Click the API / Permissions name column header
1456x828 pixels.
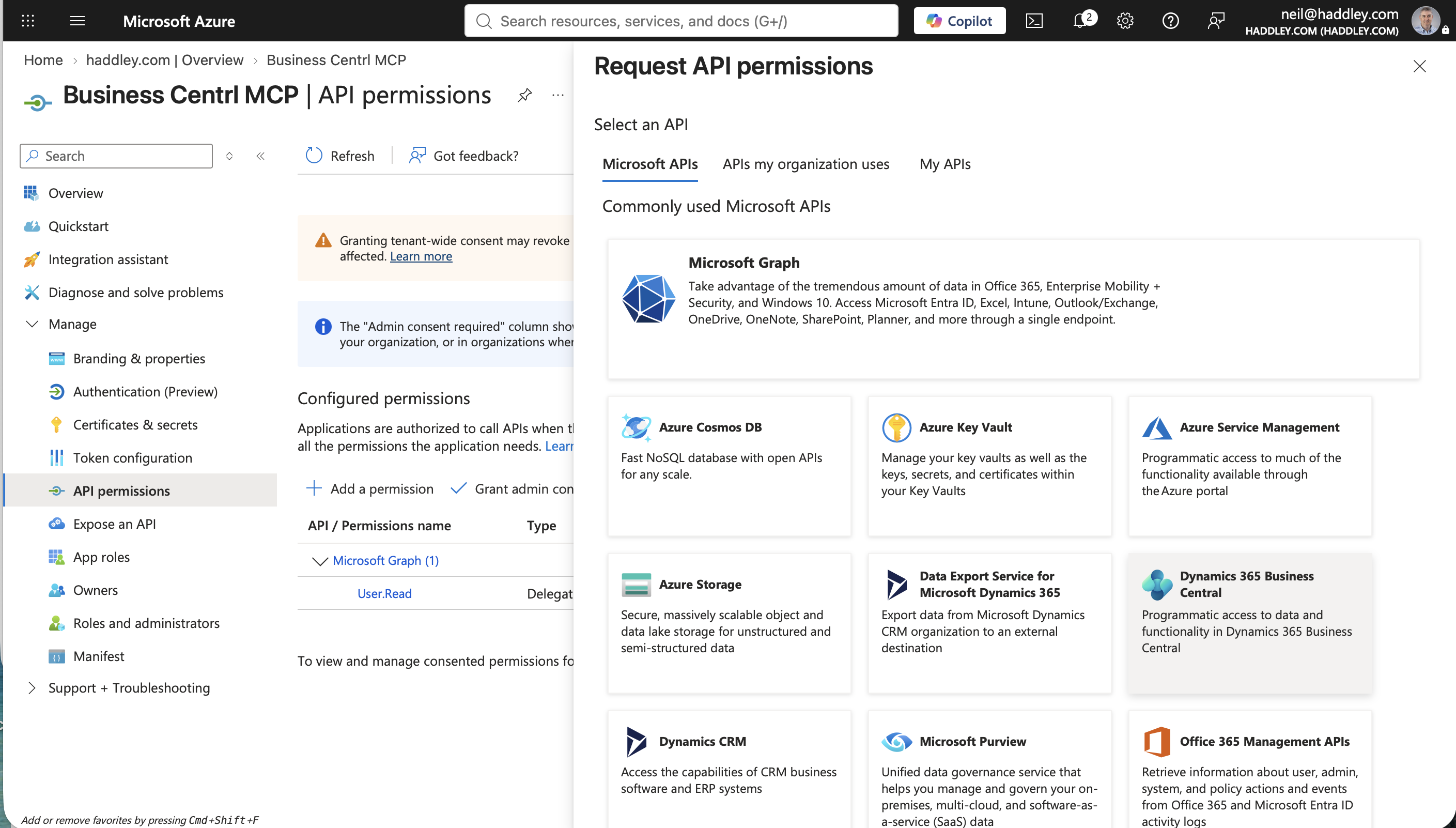(379, 526)
